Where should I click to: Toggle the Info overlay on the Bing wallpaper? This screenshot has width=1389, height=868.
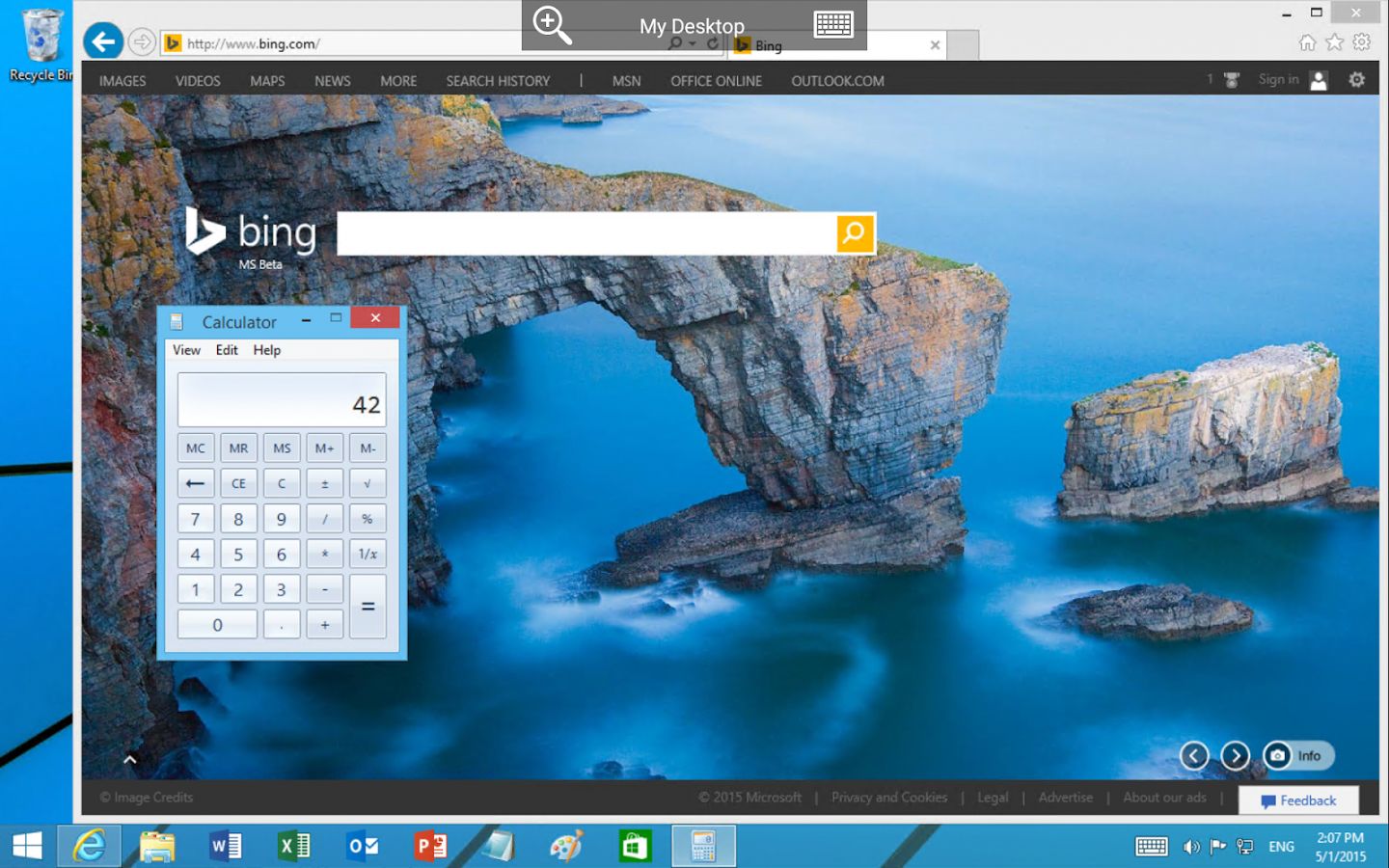[1311, 756]
